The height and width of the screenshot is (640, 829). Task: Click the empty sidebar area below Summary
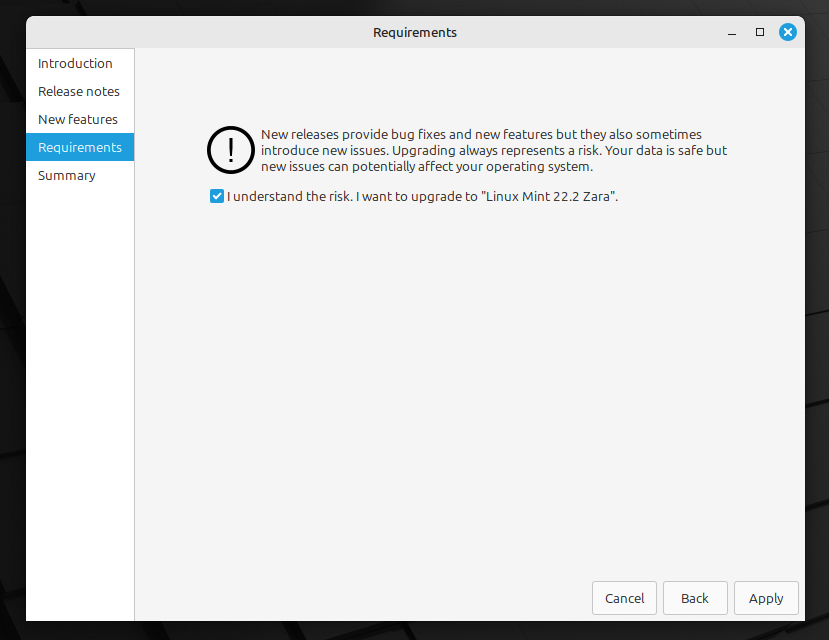[x=79, y=400]
